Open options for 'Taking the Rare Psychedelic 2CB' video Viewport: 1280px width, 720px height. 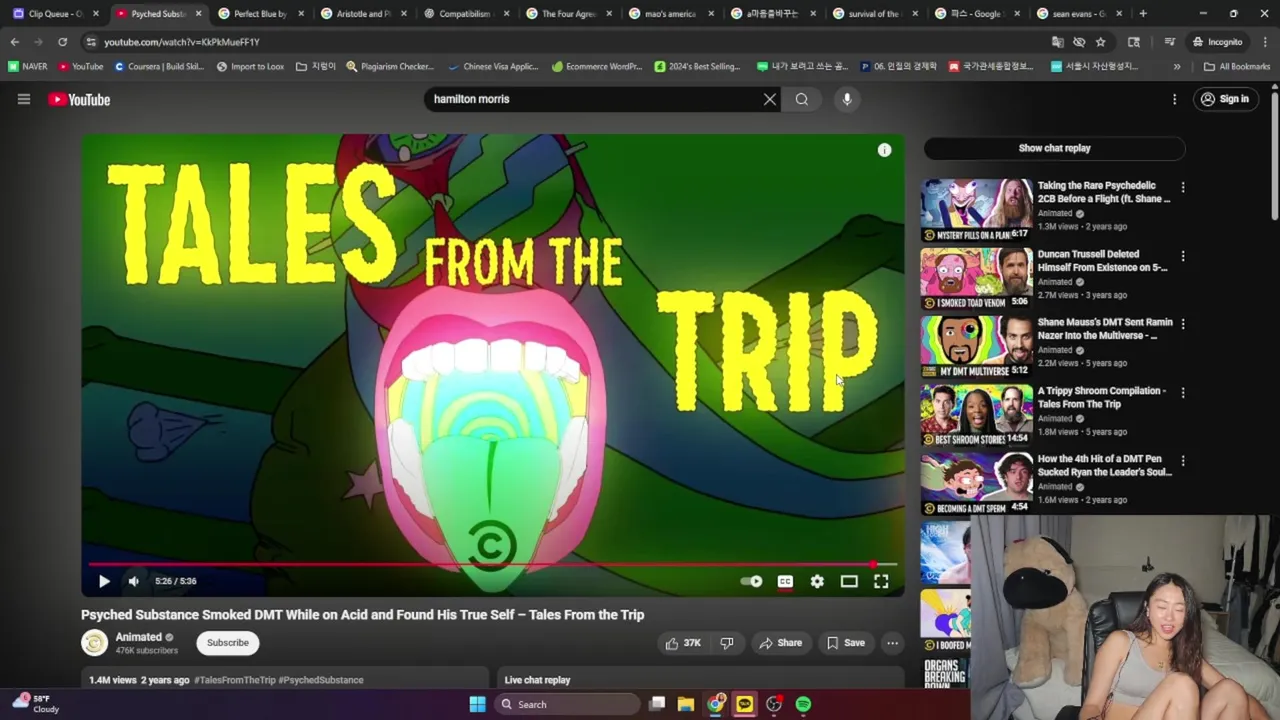pyautogui.click(x=1183, y=187)
